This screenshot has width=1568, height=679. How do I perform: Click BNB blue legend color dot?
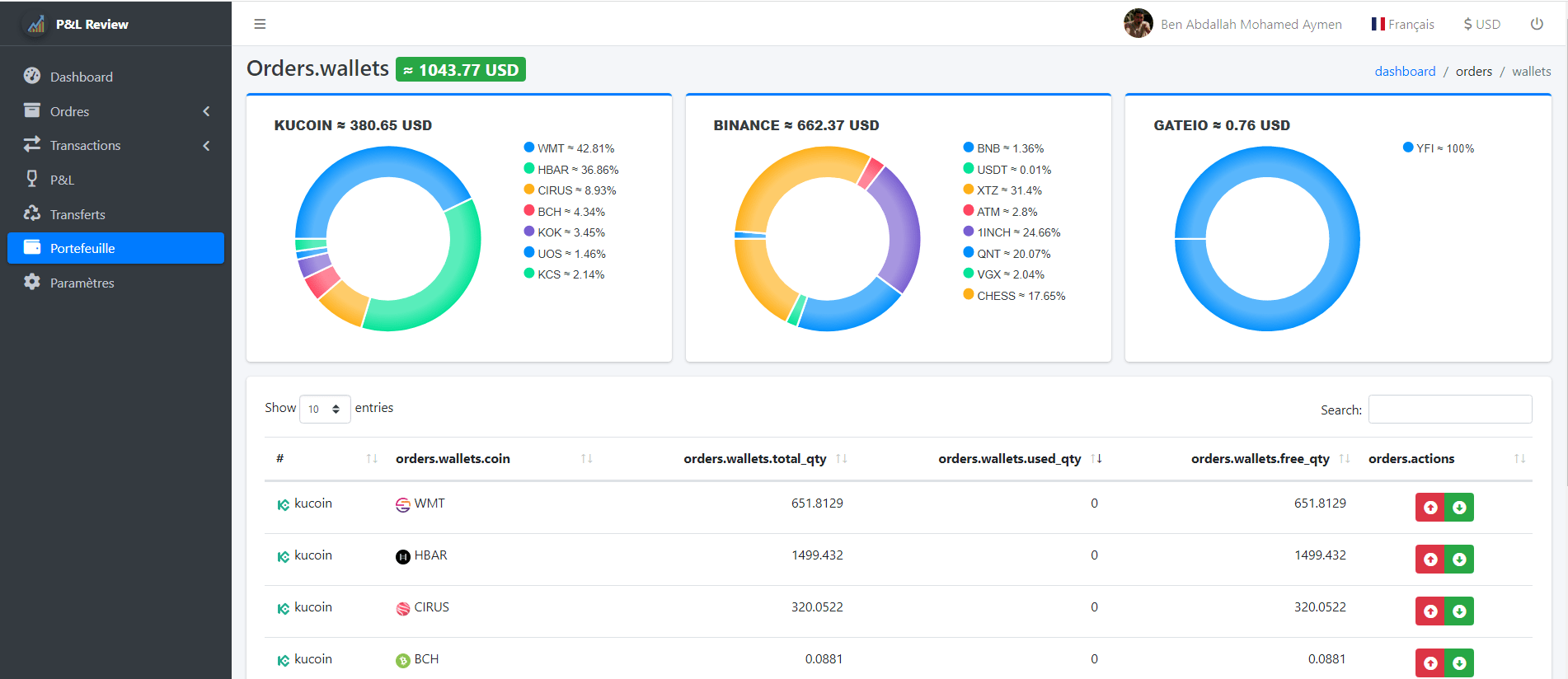[x=969, y=148]
